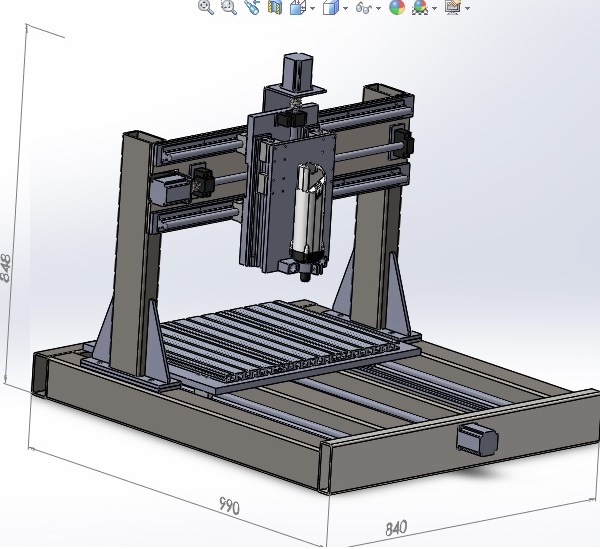
Task: Click the Previous View icon
Action: [252, 7]
